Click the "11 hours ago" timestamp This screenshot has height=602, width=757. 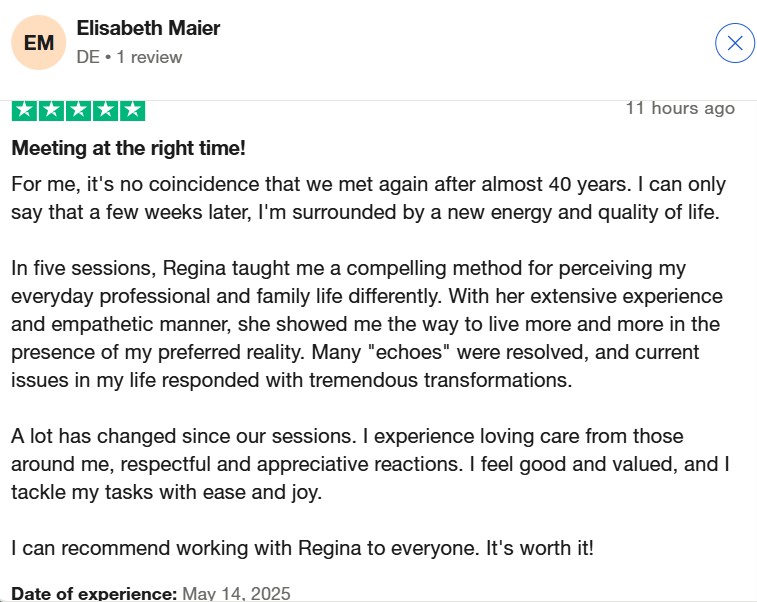click(x=680, y=108)
